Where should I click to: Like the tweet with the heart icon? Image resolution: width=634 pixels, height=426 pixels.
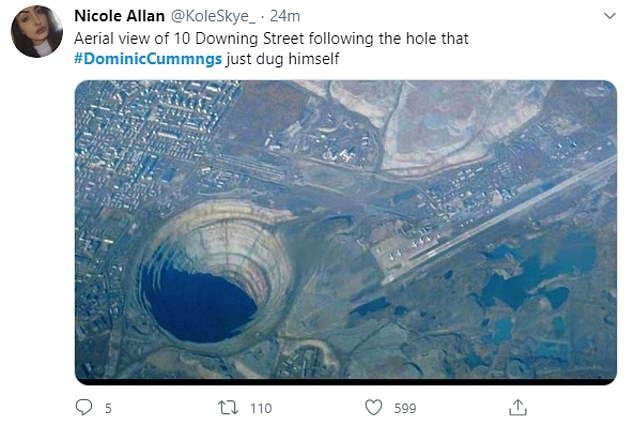pos(373,407)
